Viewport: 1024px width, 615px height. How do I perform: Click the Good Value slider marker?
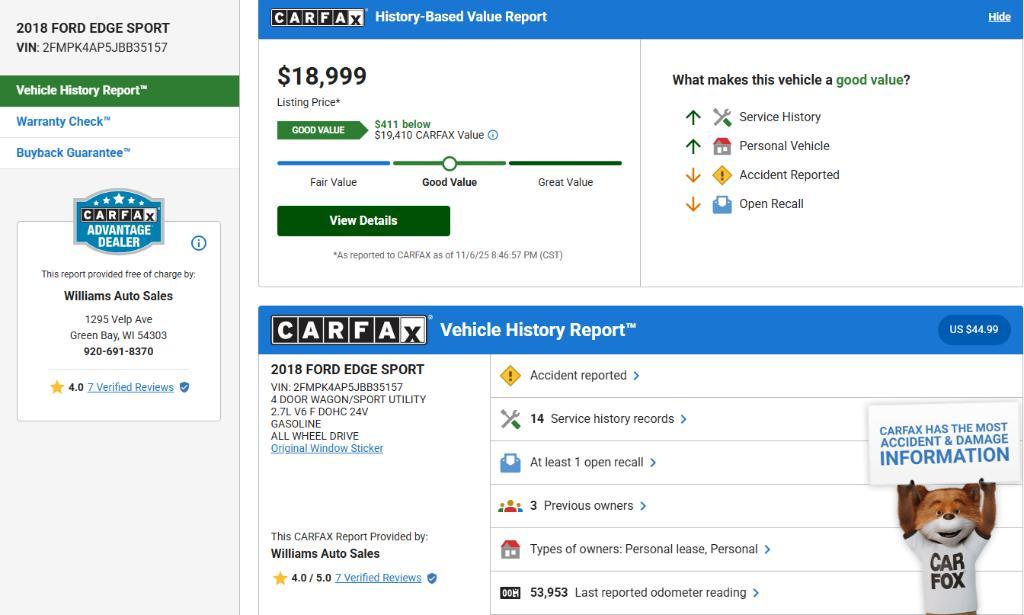point(449,163)
